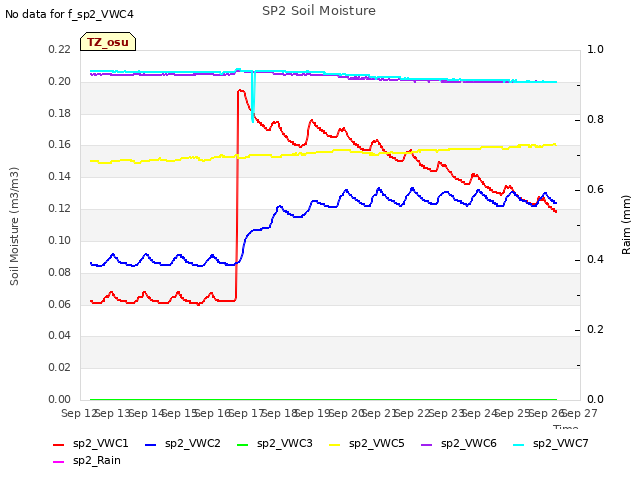640x480 pixels.
Task: Toggle sp2_VWC6 legend entry
Action: (459, 443)
